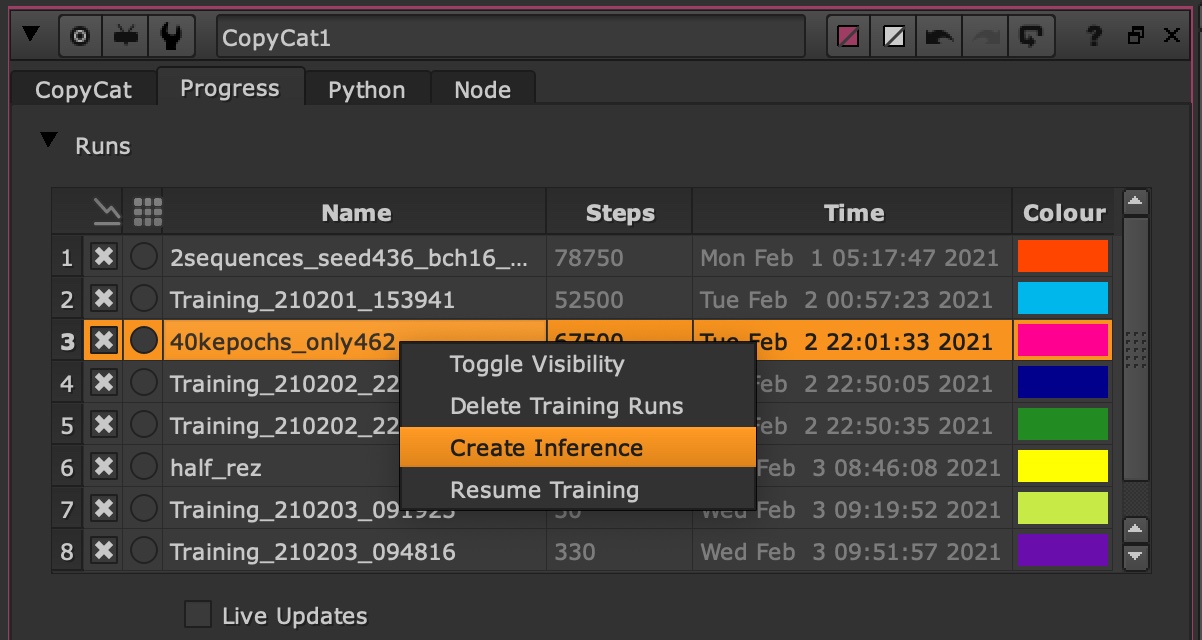Click the wrench settings icon in header
Screen dimensions: 1202x640
click(171, 37)
